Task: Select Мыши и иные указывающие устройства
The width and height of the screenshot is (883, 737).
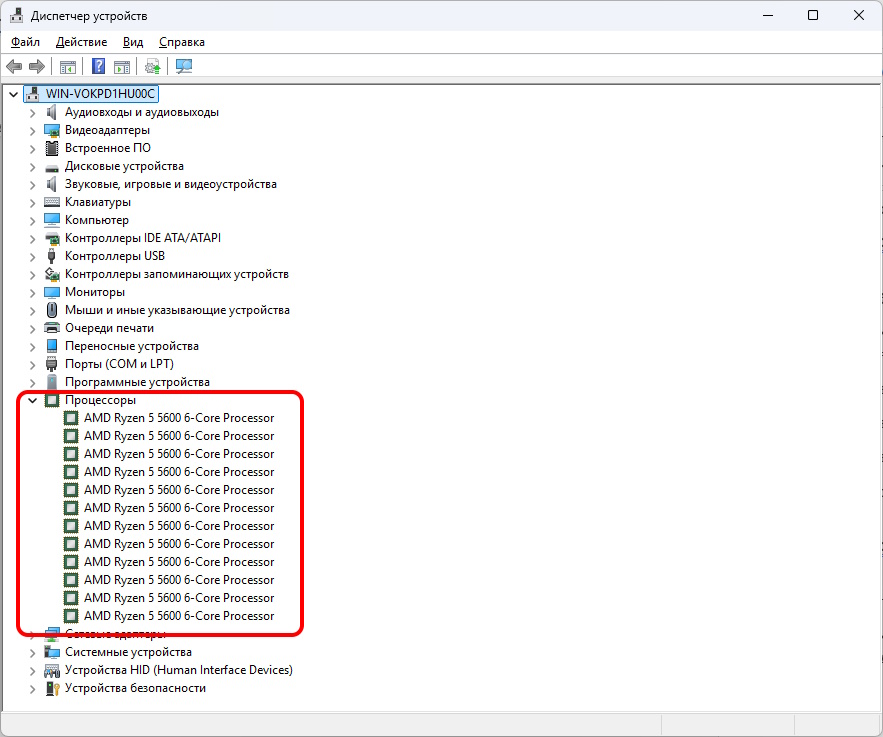Action: pyautogui.click(x=177, y=310)
